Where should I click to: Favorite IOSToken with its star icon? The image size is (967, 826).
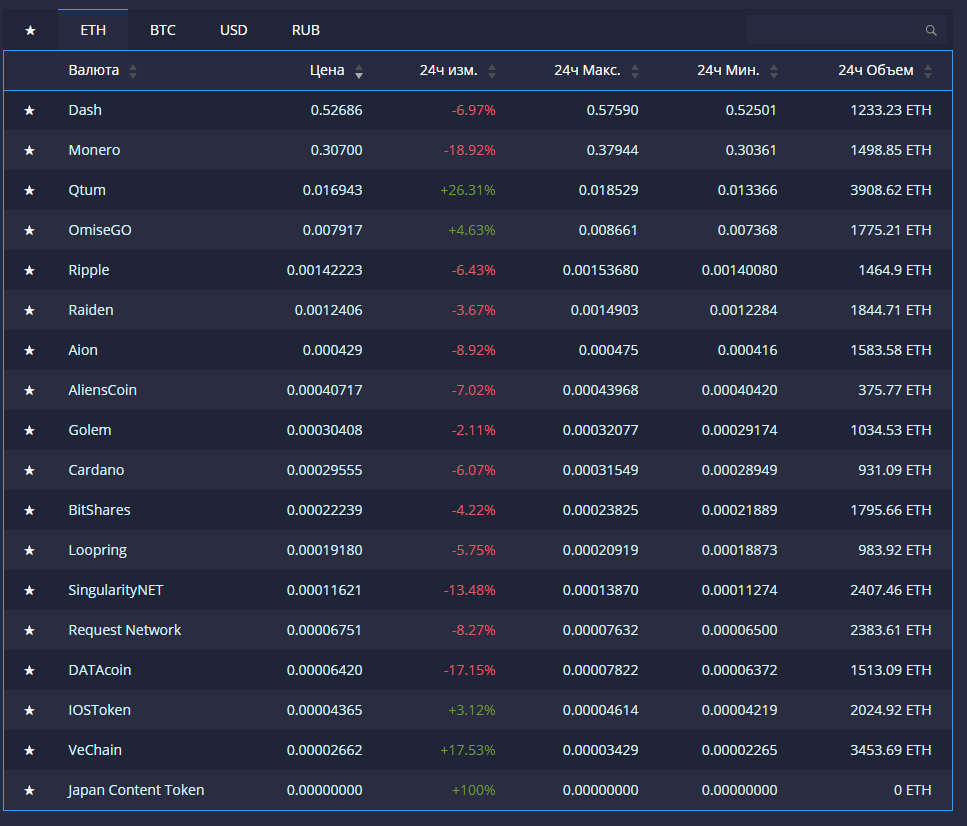point(30,710)
